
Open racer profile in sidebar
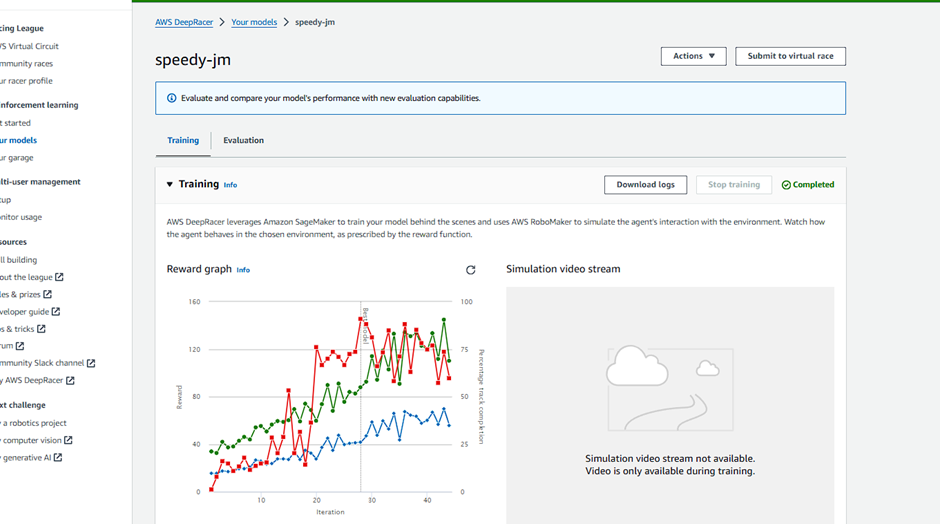tap(26, 81)
